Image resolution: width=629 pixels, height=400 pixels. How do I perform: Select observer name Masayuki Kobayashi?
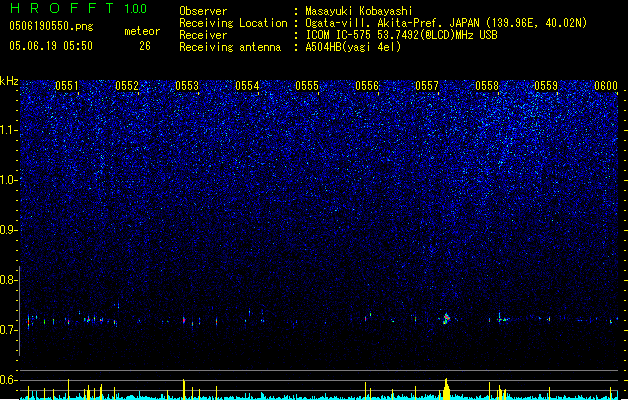(x=359, y=11)
